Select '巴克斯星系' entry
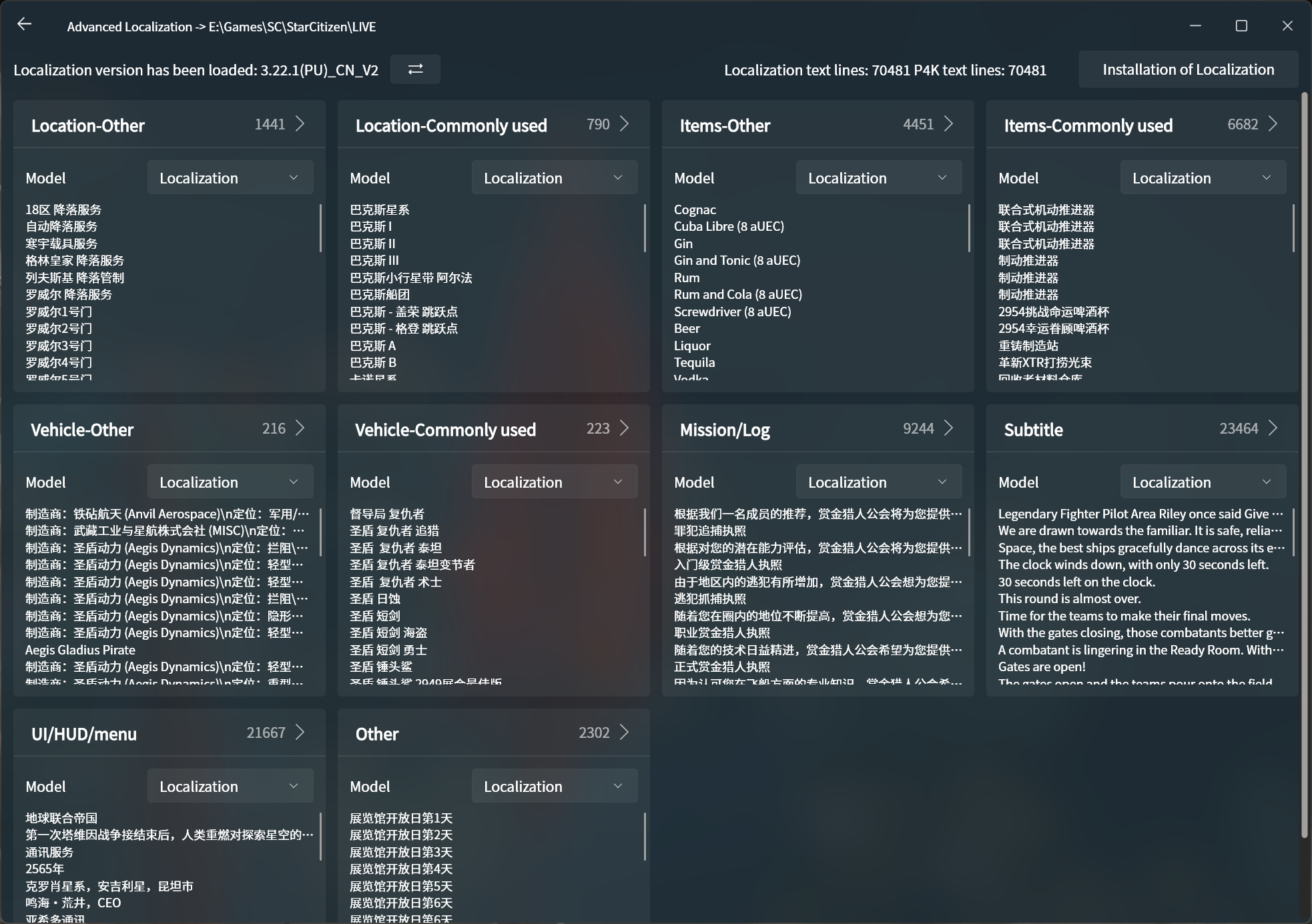The height and width of the screenshot is (924, 1312). pyautogui.click(x=380, y=209)
